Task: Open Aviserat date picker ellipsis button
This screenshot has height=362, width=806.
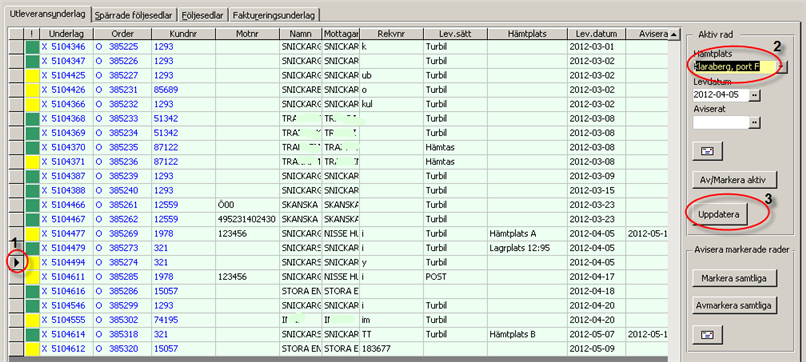Action: point(755,122)
